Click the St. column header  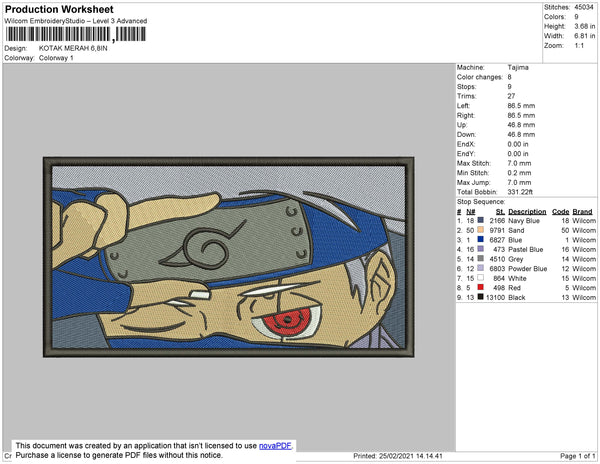500,212
